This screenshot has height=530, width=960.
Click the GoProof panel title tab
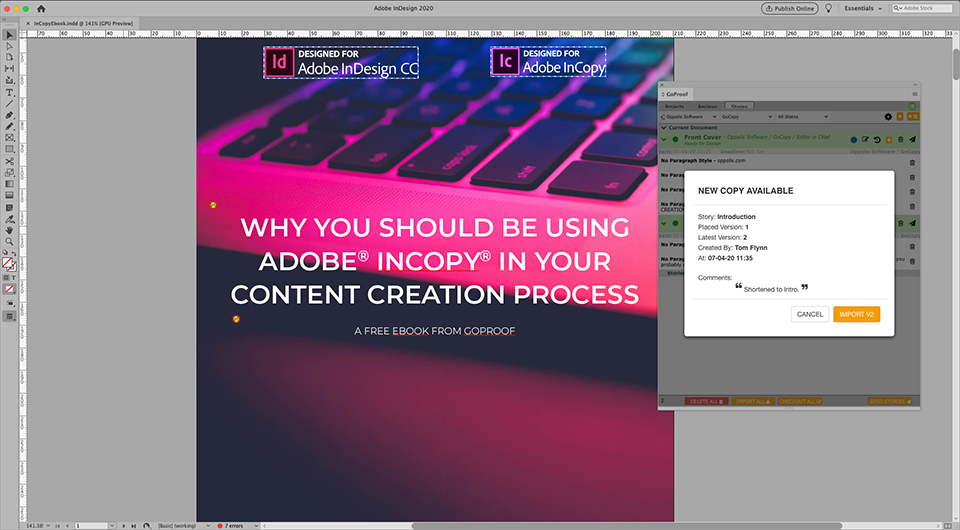tap(676, 94)
